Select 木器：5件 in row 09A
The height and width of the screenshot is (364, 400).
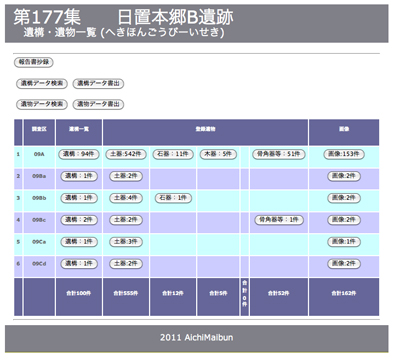(x=218, y=154)
